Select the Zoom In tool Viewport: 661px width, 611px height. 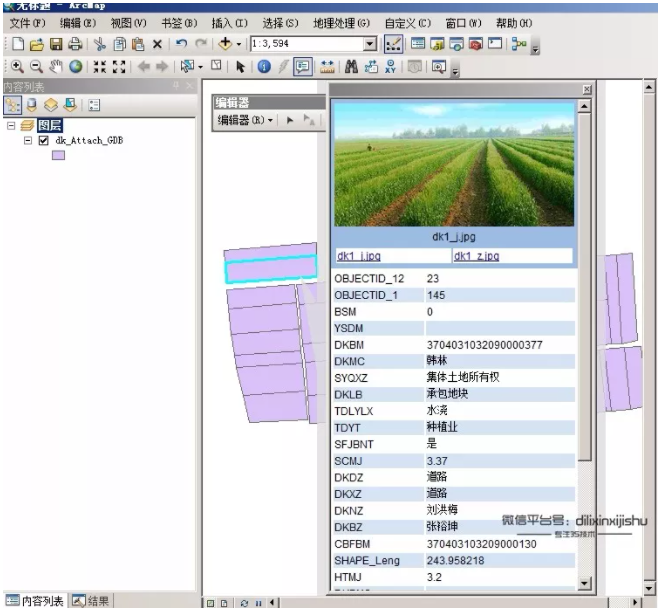coord(17,66)
